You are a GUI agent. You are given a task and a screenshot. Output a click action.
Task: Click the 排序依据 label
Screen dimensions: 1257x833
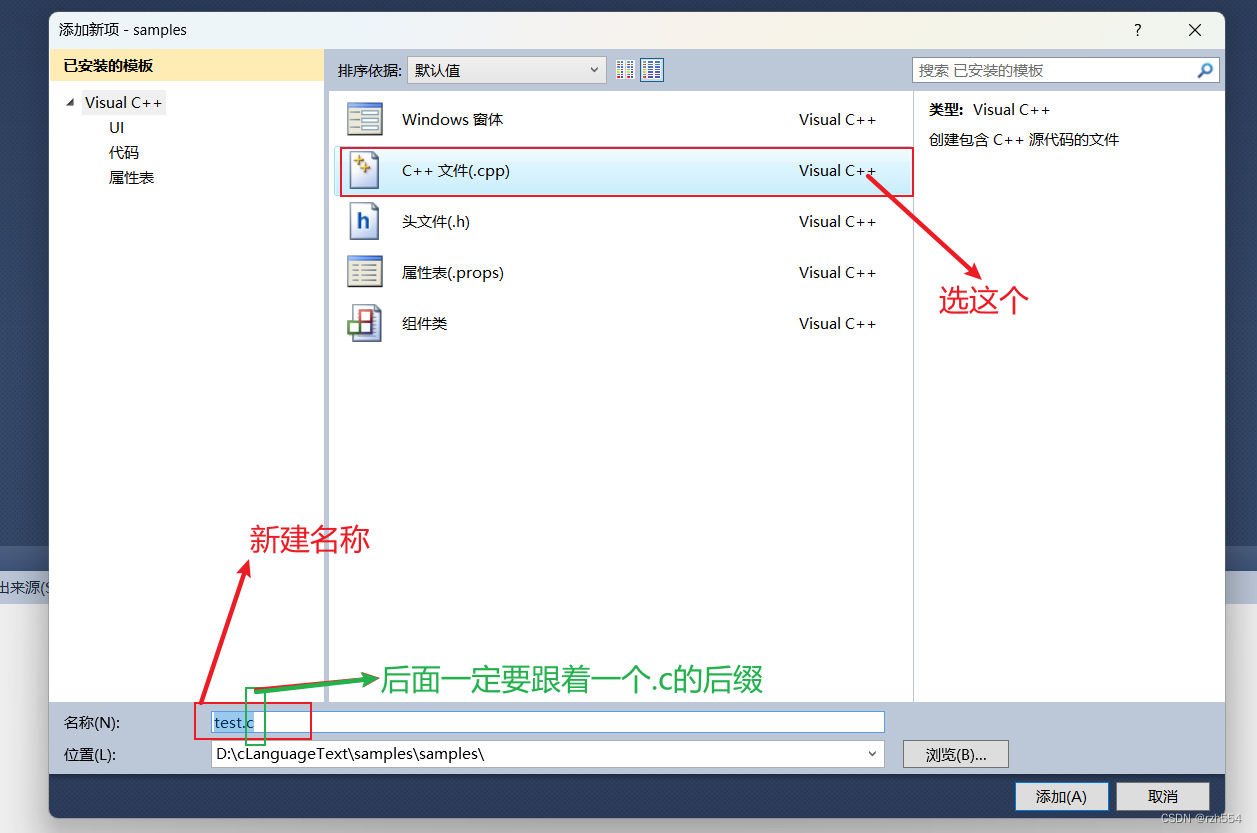(370, 70)
